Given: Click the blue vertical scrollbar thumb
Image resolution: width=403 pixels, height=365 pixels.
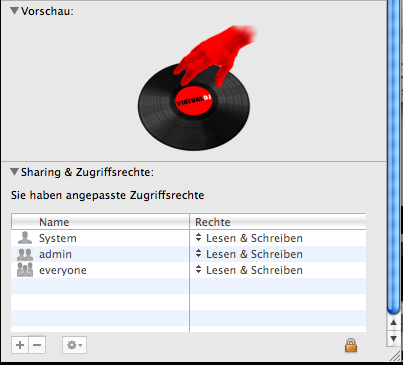Looking at the screenshot, I should pos(393,157).
